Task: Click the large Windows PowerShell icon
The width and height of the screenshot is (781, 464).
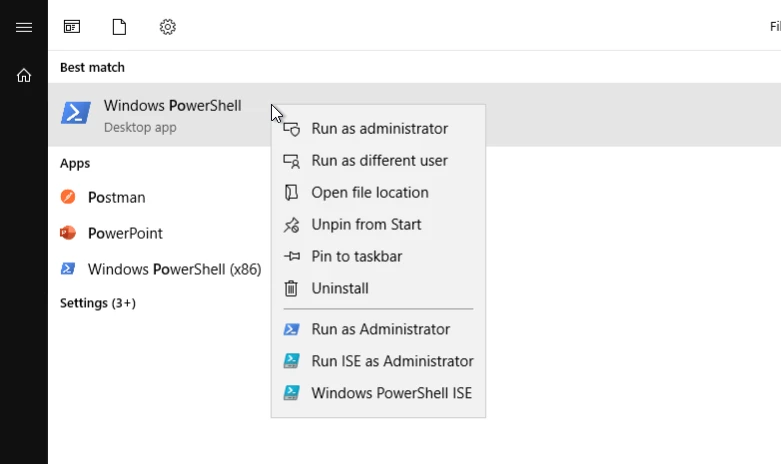Action: [x=76, y=113]
